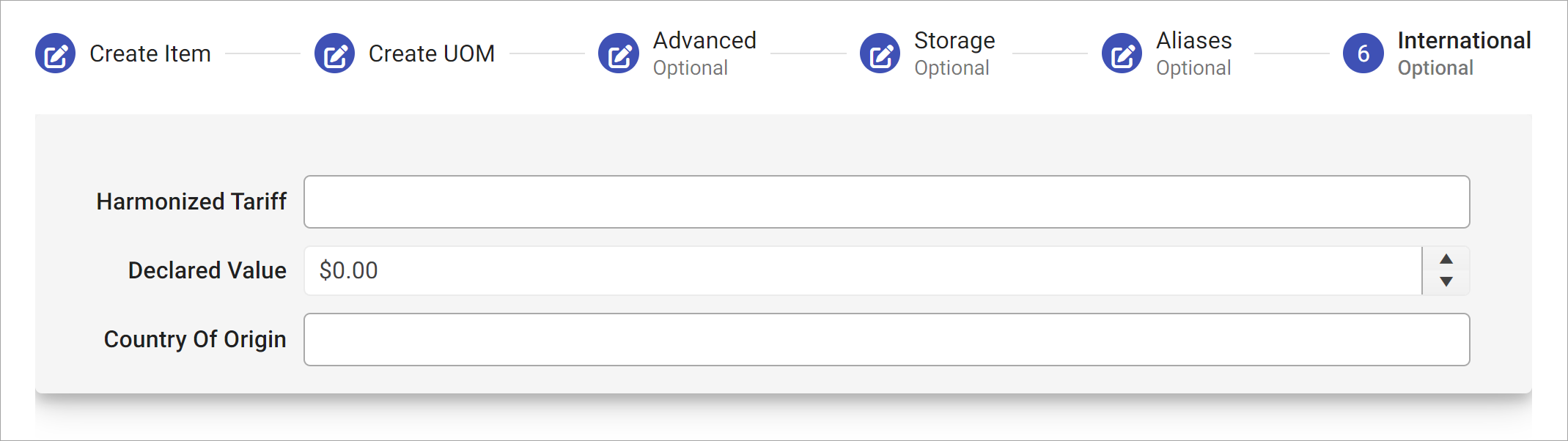Click the Country Of Origin field label

195,339
